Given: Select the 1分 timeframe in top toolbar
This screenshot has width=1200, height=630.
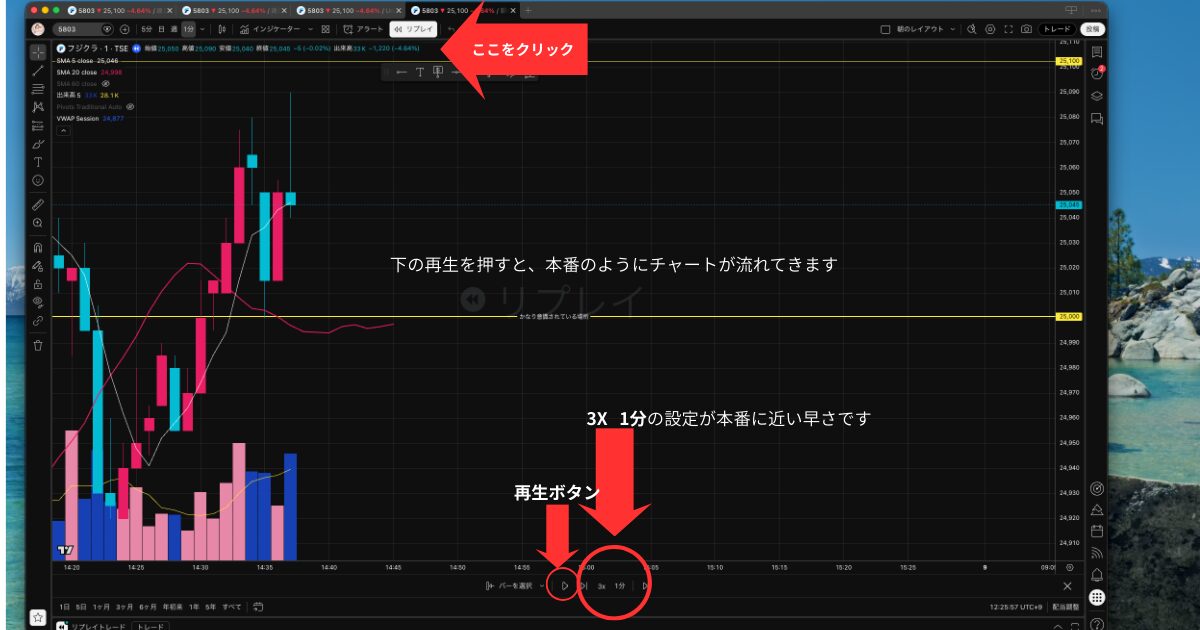Looking at the screenshot, I should (x=188, y=29).
